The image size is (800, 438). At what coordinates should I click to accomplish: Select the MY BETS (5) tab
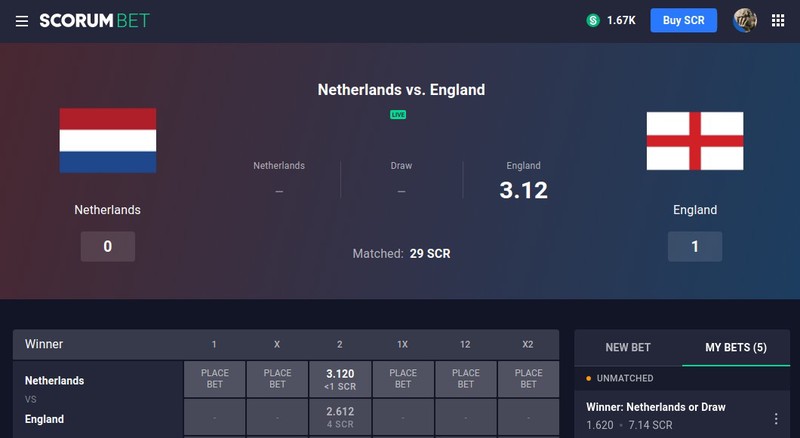click(736, 348)
